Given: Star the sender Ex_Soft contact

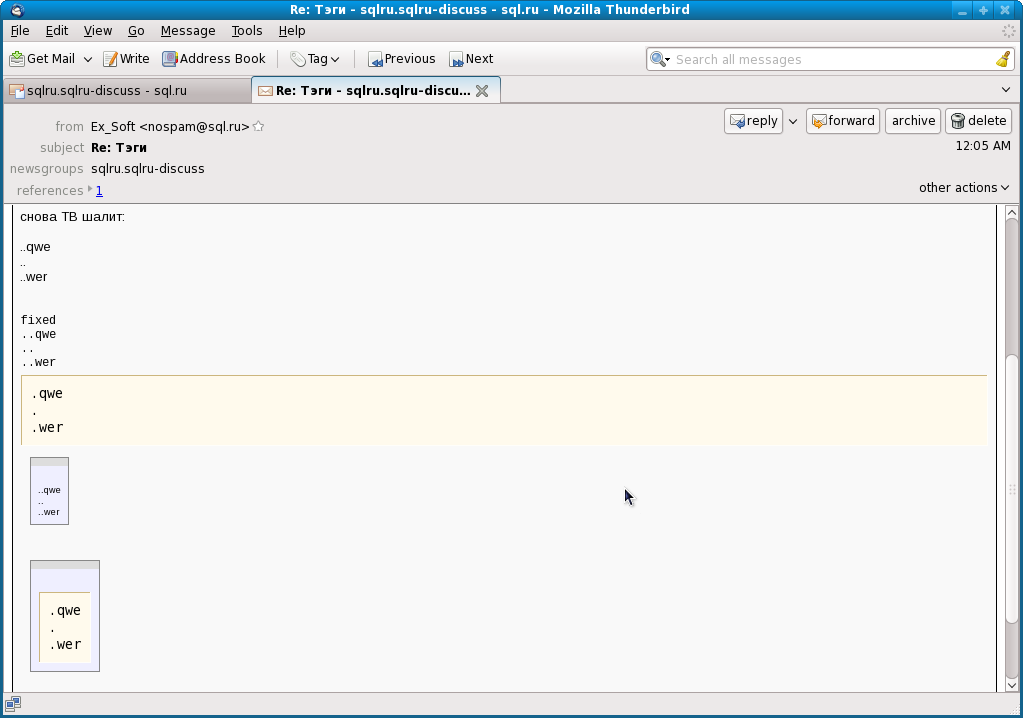Looking at the screenshot, I should click(259, 127).
